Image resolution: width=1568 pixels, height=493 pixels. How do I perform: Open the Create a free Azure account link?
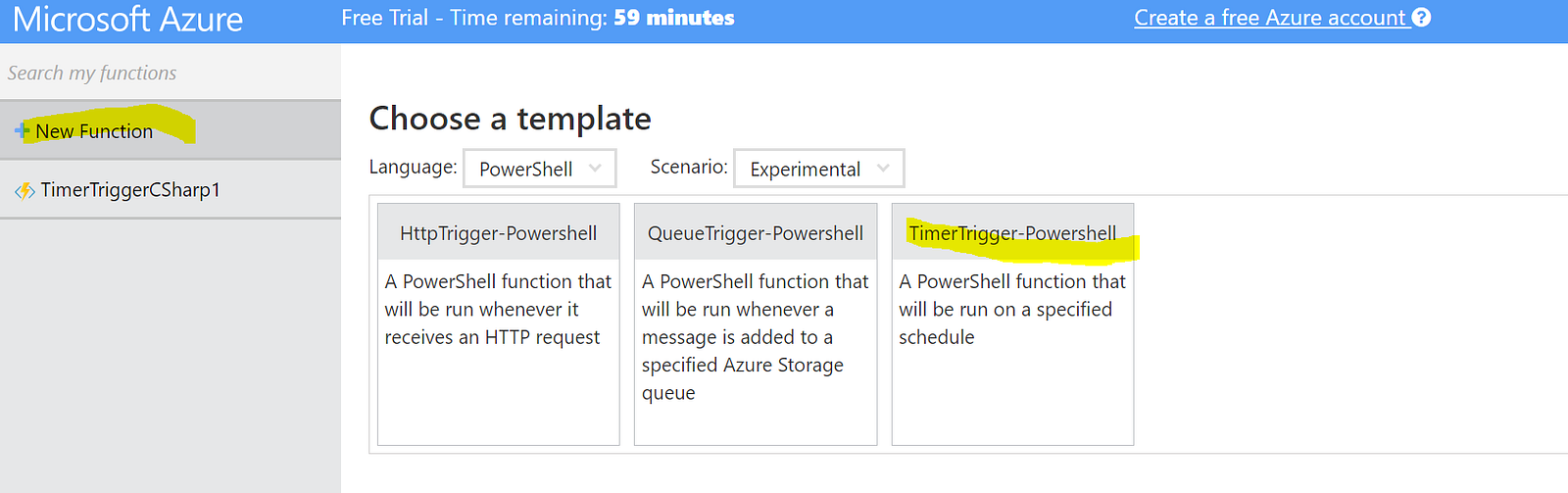[1270, 18]
